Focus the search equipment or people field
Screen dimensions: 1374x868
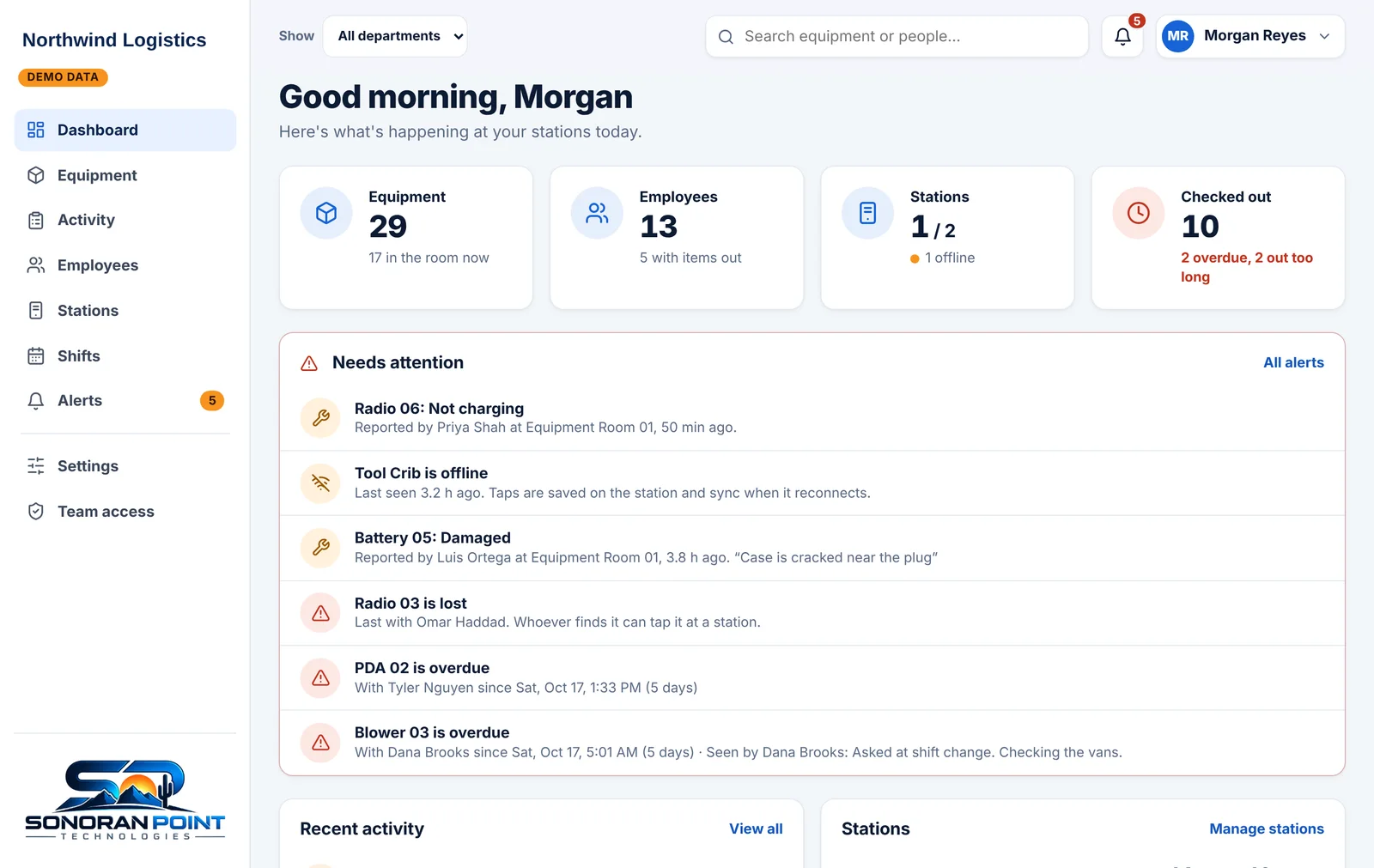click(897, 37)
